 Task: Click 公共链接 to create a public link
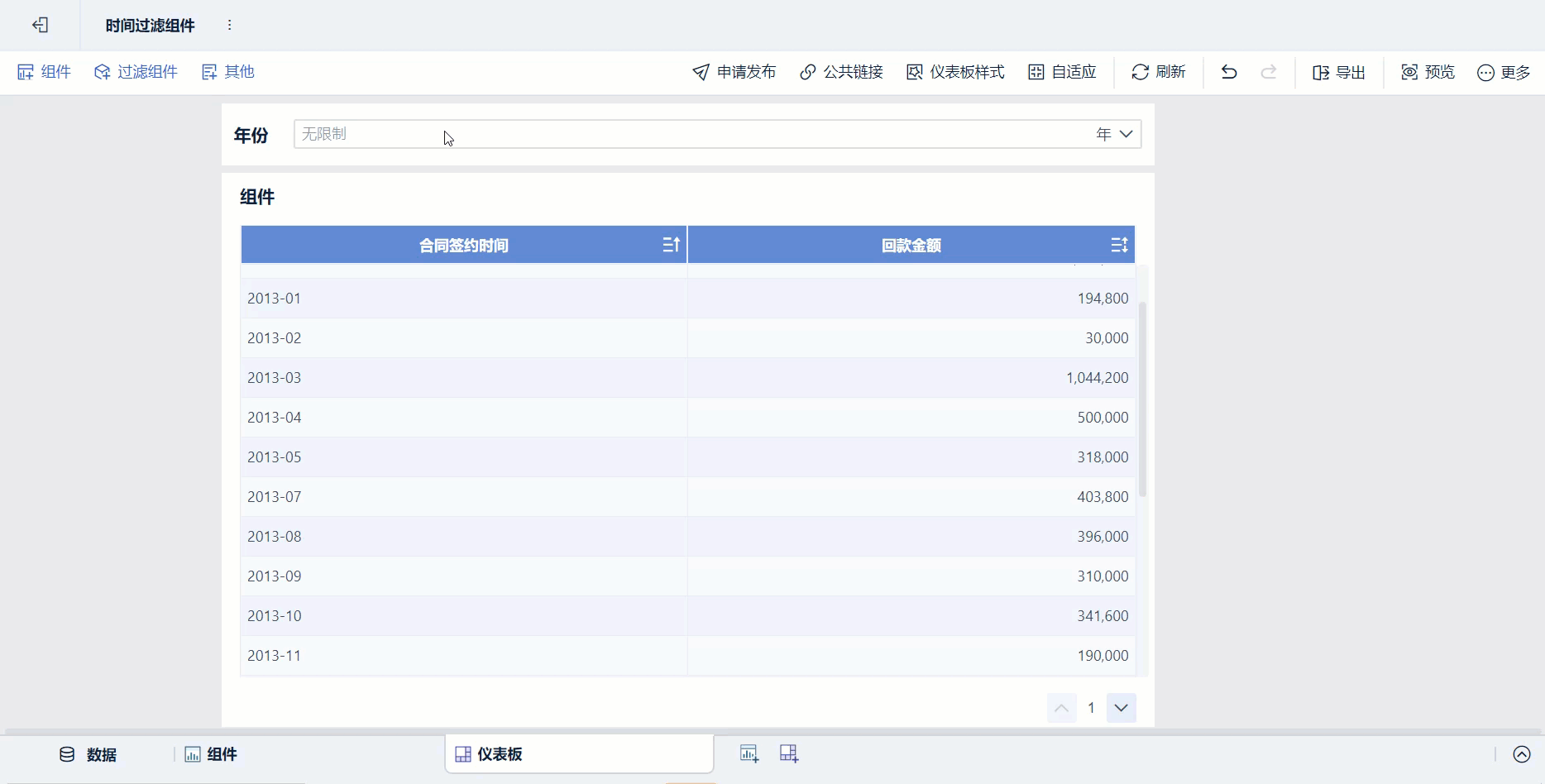click(x=841, y=72)
